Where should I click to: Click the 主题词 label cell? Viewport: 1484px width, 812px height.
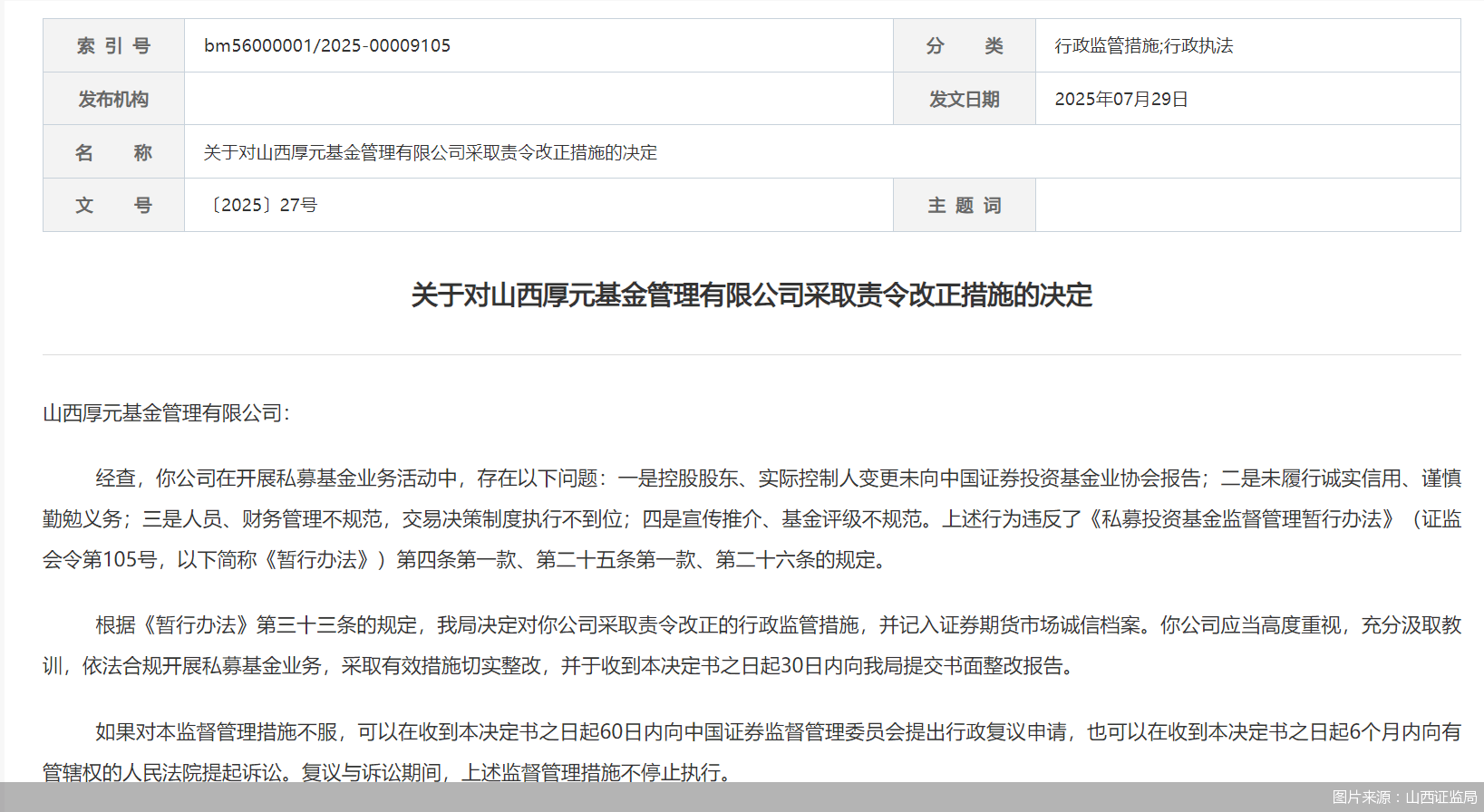click(964, 205)
